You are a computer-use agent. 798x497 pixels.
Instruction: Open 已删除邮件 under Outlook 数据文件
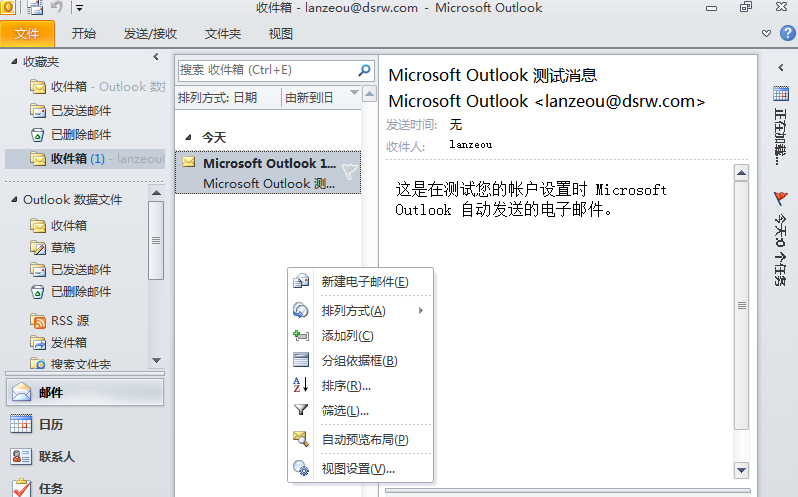tap(70, 291)
